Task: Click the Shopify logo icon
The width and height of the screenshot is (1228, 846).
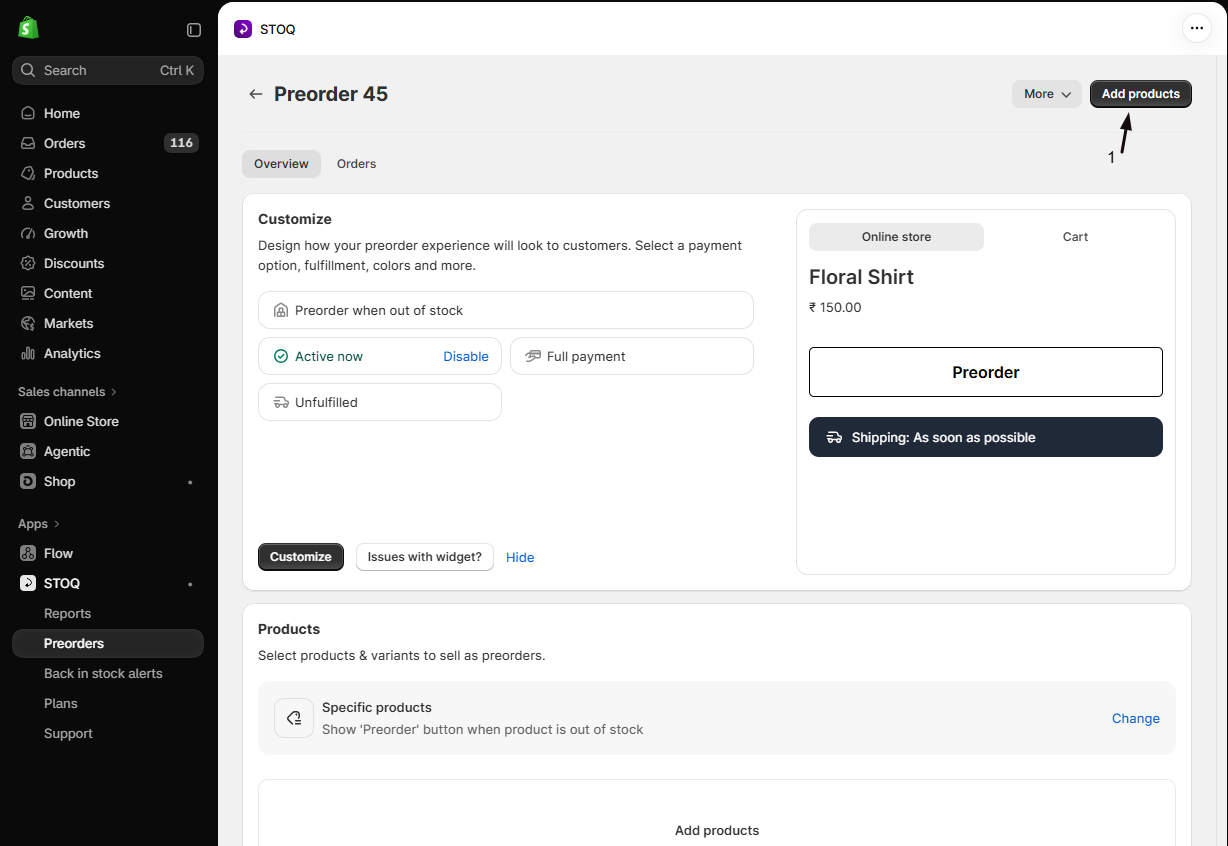Action: (x=28, y=28)
